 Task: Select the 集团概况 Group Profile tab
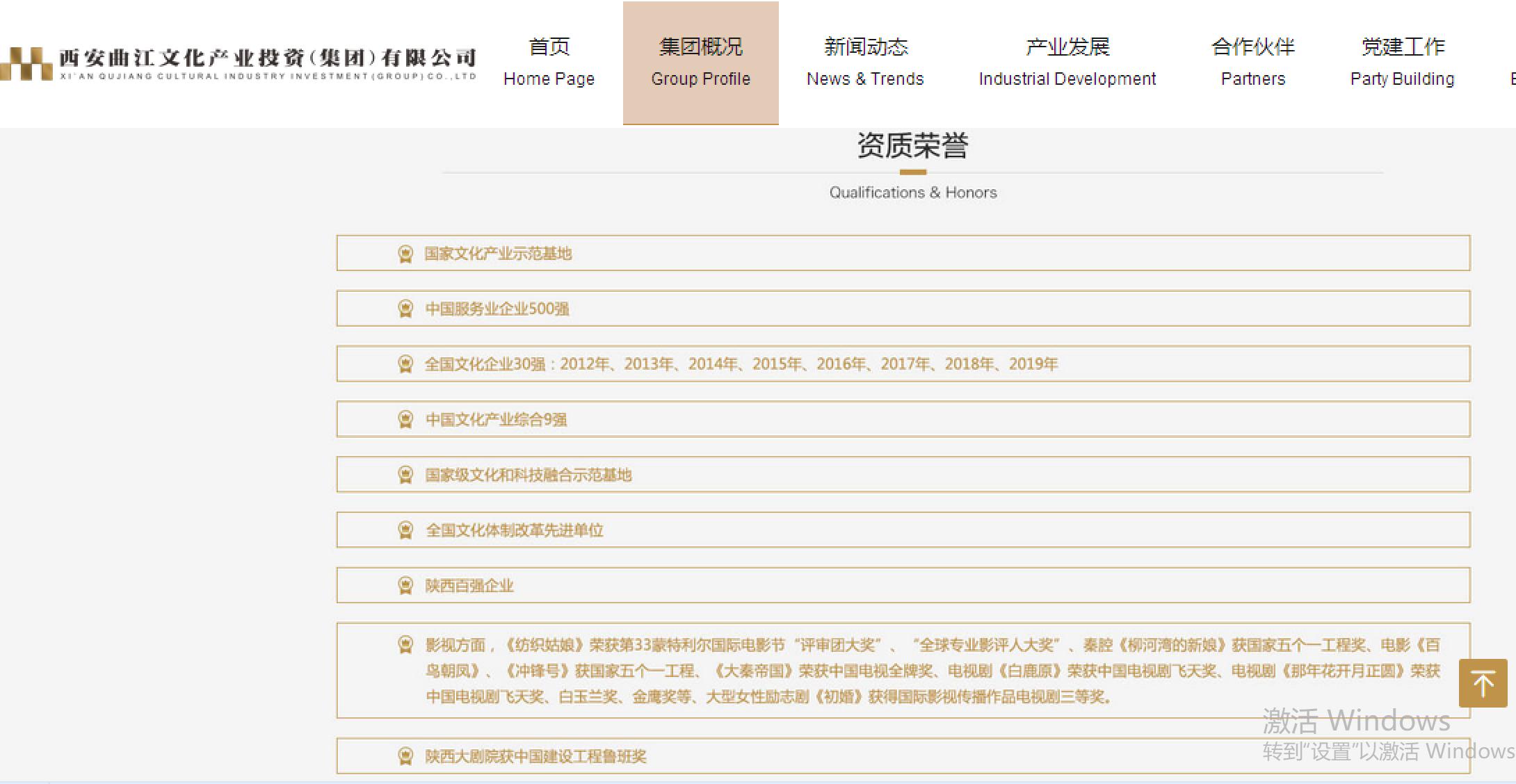point(700,63)
